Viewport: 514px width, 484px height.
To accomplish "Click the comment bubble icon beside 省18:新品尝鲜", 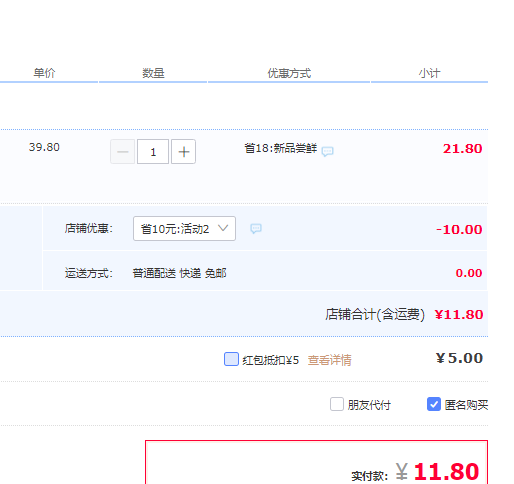I will 327,151.
